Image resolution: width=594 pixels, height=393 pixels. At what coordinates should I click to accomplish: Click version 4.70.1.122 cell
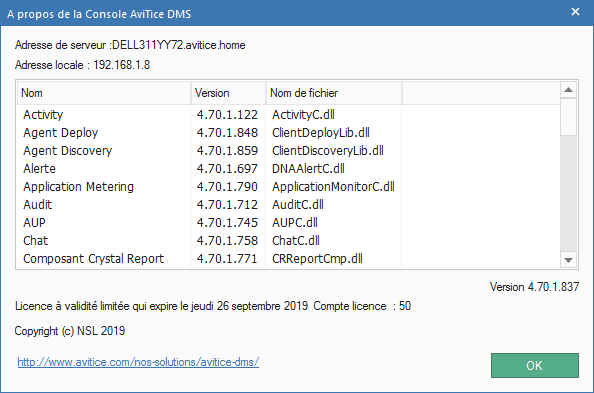pyautogui.click(x=227, y=114)
